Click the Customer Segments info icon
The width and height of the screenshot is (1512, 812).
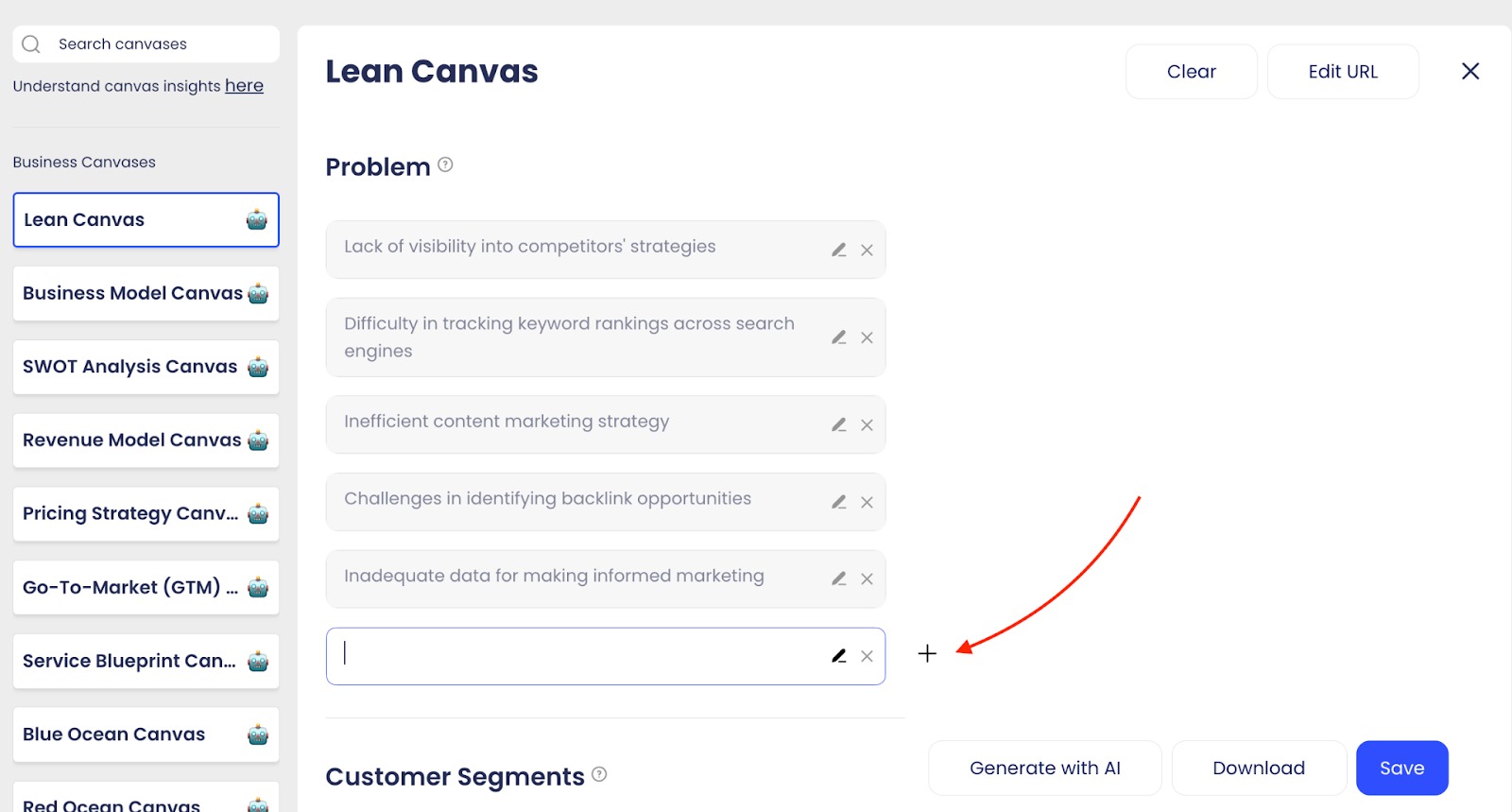(599, 774)
